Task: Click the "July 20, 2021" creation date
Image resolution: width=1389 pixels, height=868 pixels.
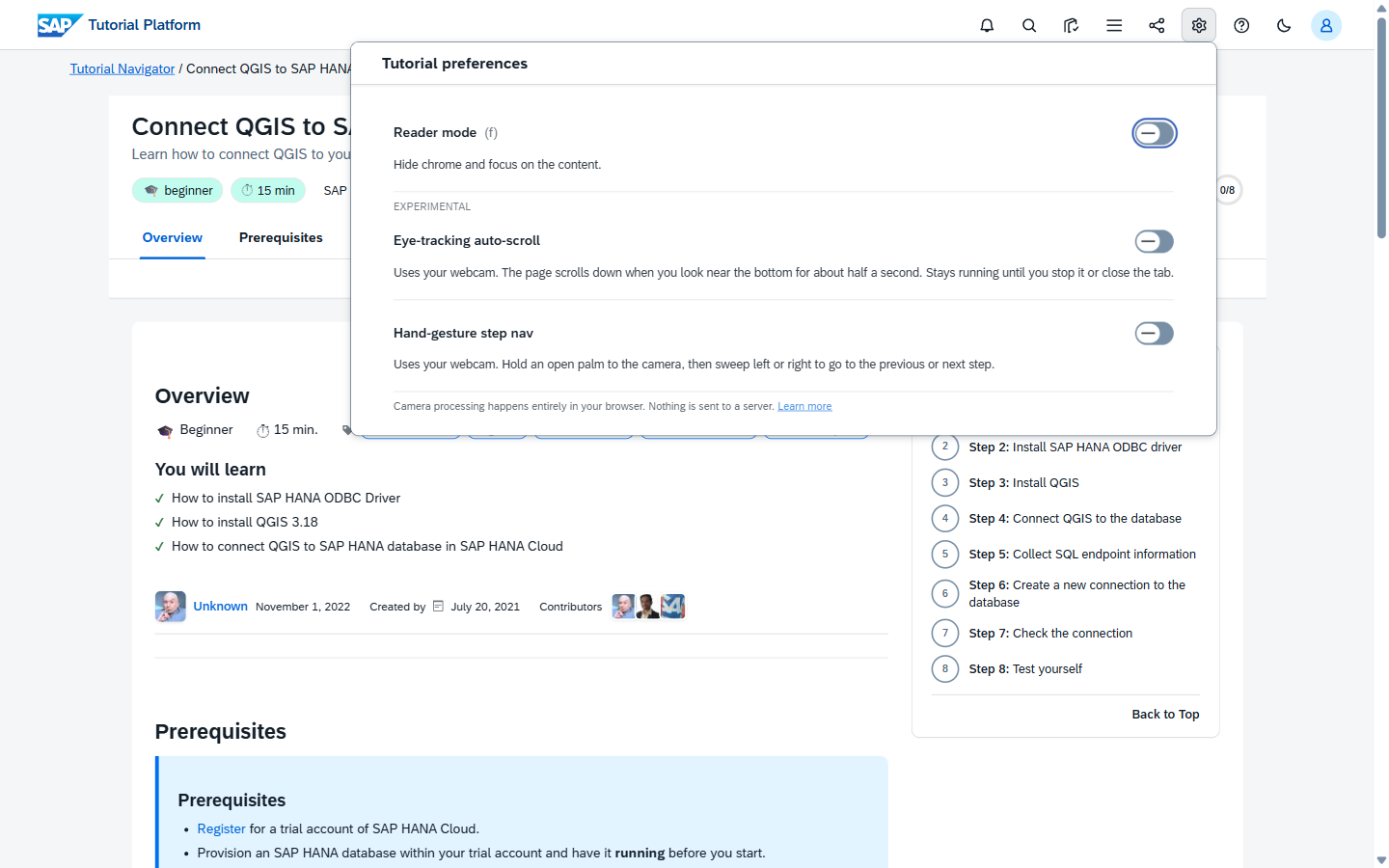Action: coord(485,607)
